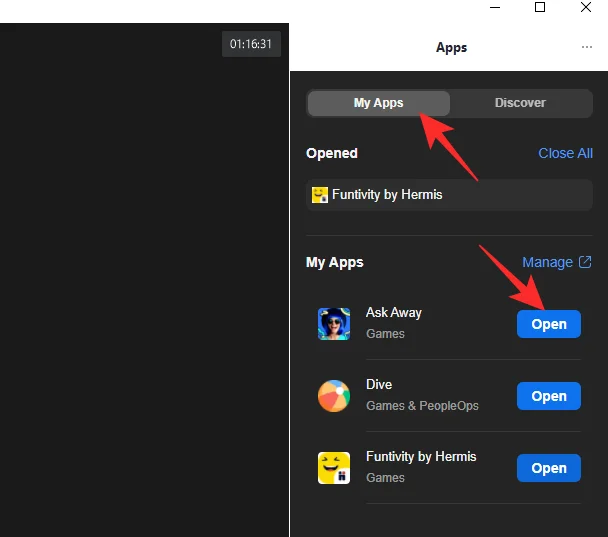Click the Dive beach ball icon
The image size is (608, 537).
coord(334,396)
